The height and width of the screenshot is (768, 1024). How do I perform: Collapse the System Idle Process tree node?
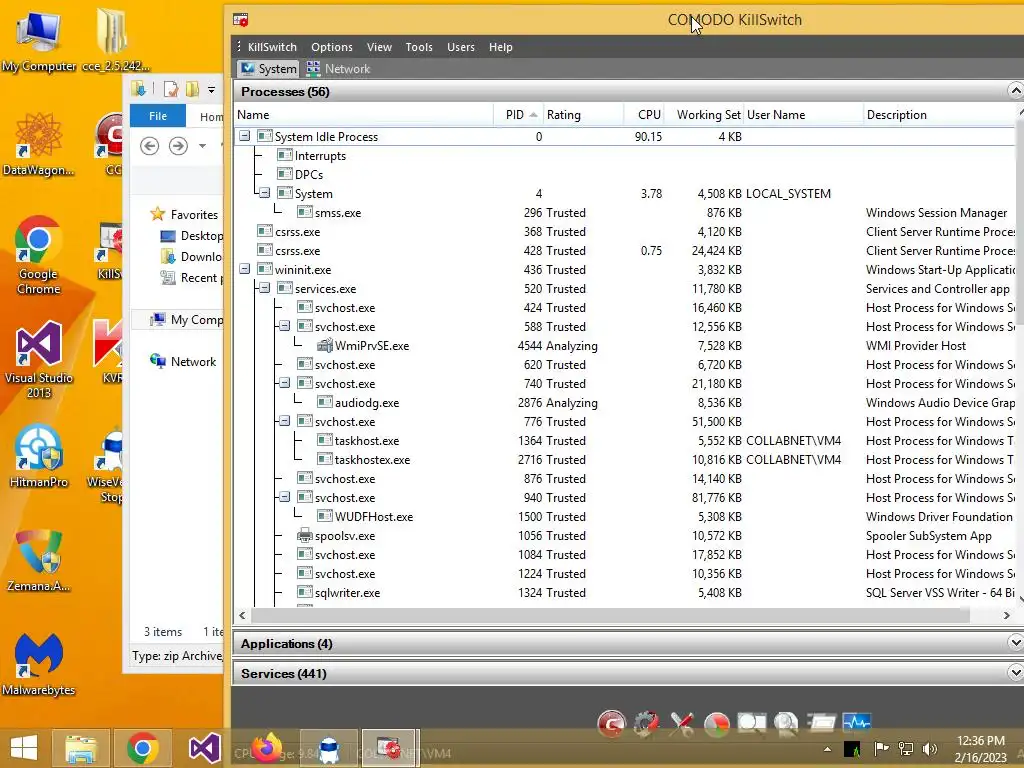244,136
